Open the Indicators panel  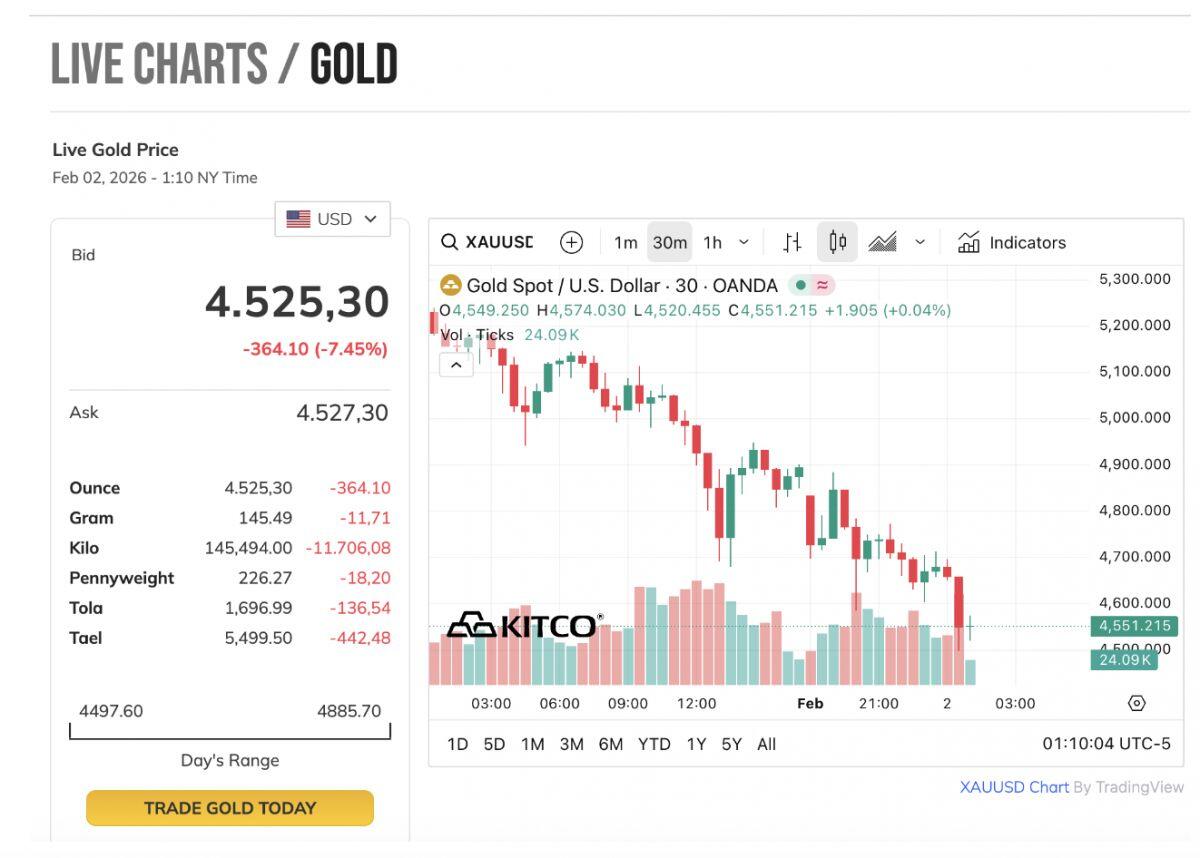1013,242
